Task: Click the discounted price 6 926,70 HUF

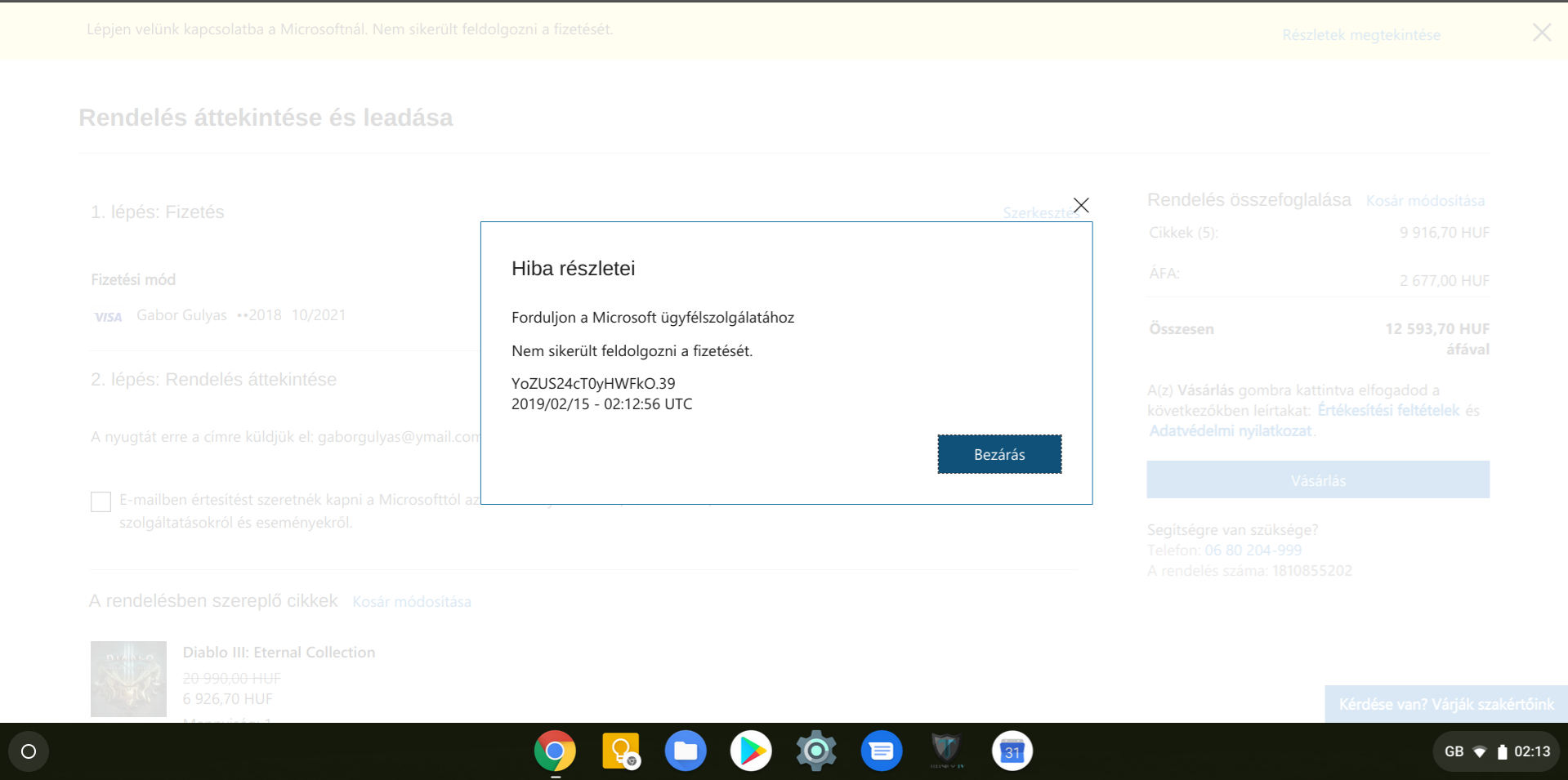Action: coord(228,699)
